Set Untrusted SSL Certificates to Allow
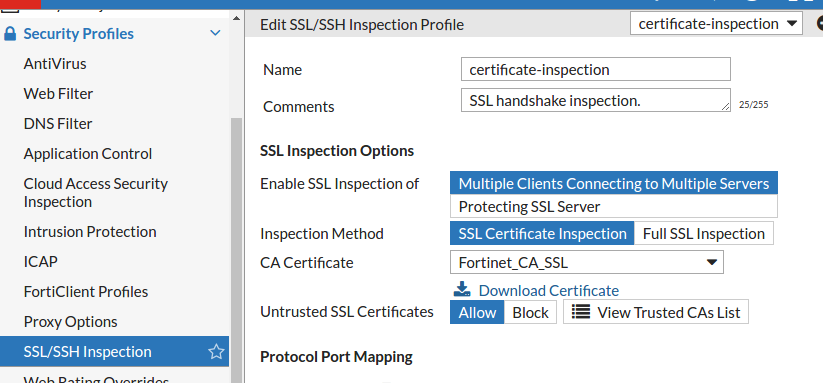This screenshot has width=823, height=383. pyautogui.click(x=477, y=312)
